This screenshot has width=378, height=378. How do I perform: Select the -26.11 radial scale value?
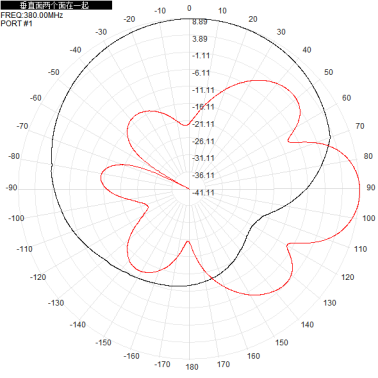tap(203, 141)
